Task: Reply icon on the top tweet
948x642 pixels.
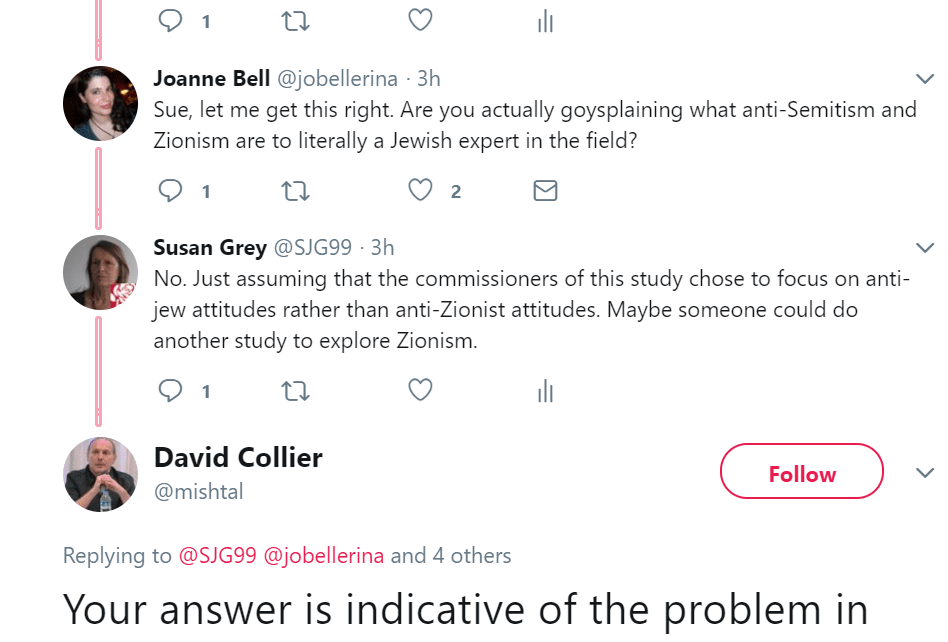Action: coord(172,20)
